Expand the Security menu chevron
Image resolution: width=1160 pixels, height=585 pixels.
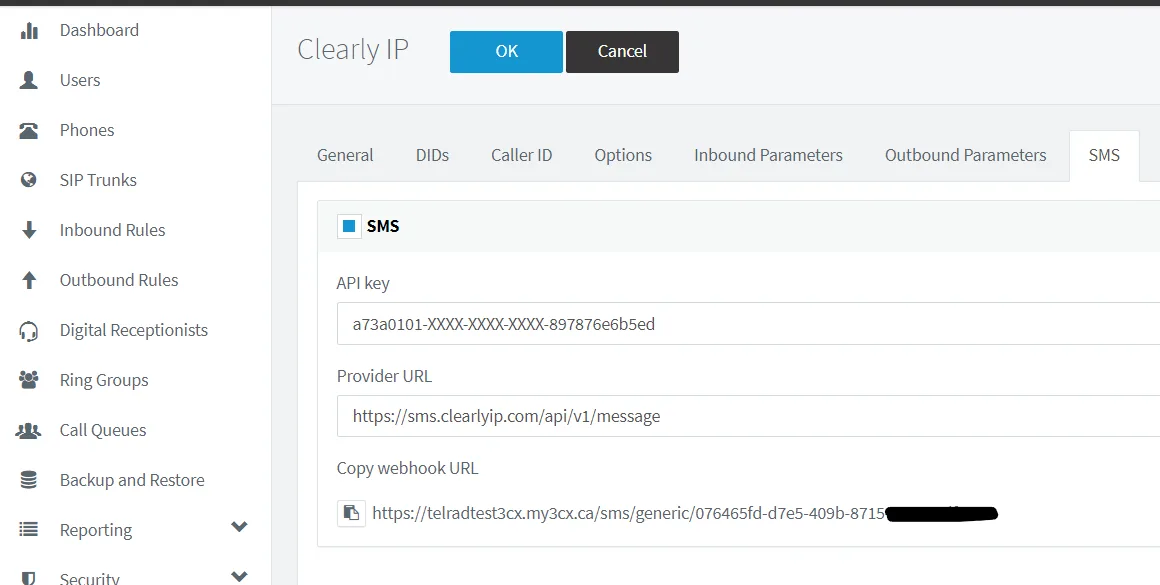[x=239, y=576]
